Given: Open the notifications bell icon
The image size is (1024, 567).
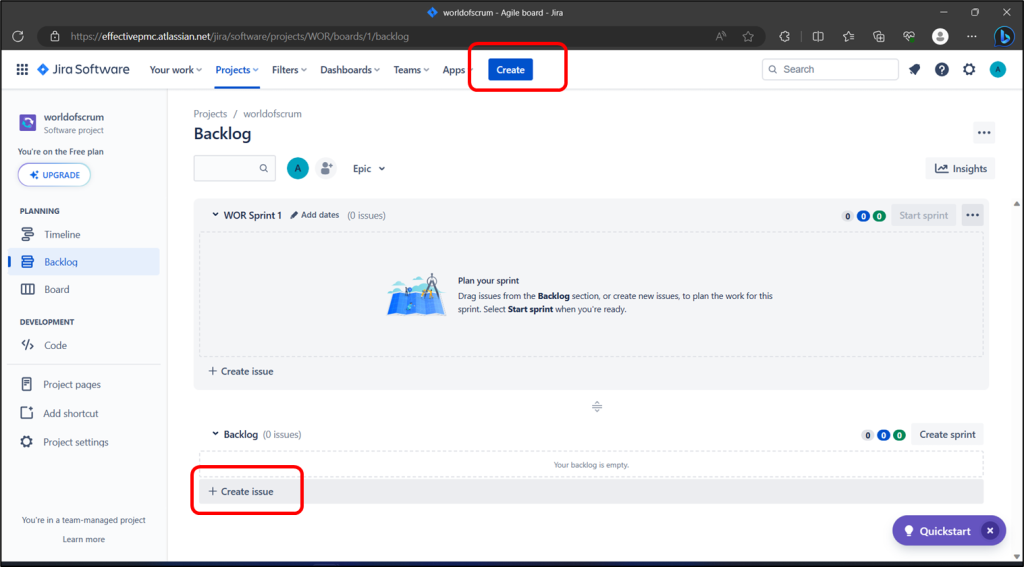Looking at the screenshot, I should click(x=914, y=69).
